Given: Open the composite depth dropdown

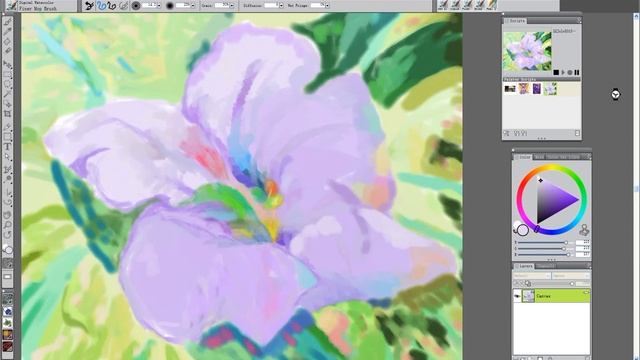Looking at the screenshot, I should (571, 276).
